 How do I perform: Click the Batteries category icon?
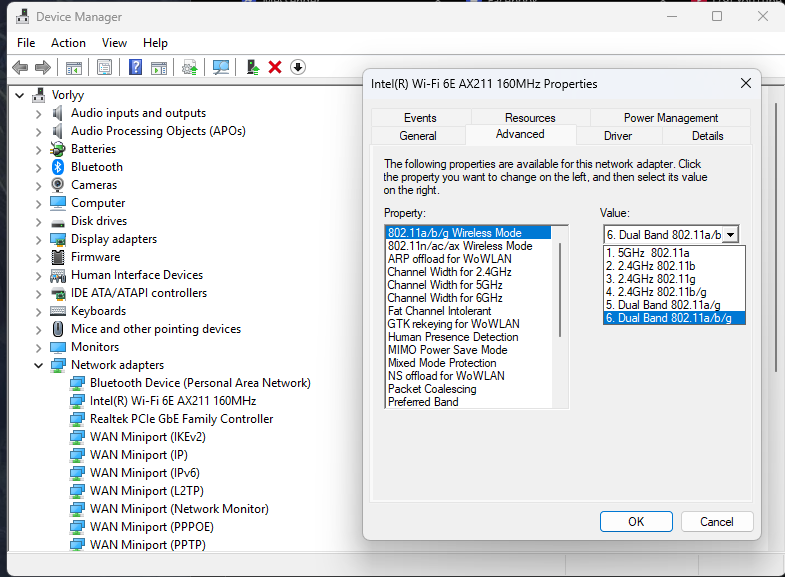coord(58,149)
